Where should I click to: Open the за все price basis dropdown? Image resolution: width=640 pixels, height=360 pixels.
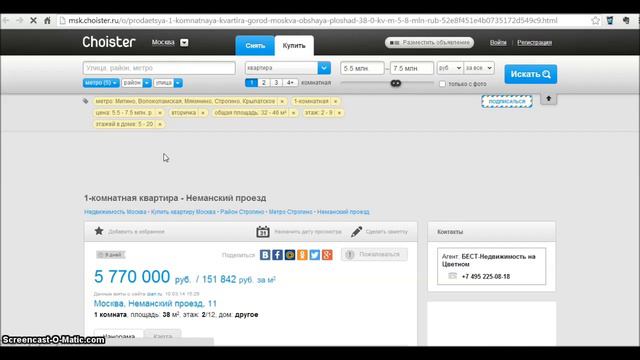pyautogui.click(x=479, y=68)
